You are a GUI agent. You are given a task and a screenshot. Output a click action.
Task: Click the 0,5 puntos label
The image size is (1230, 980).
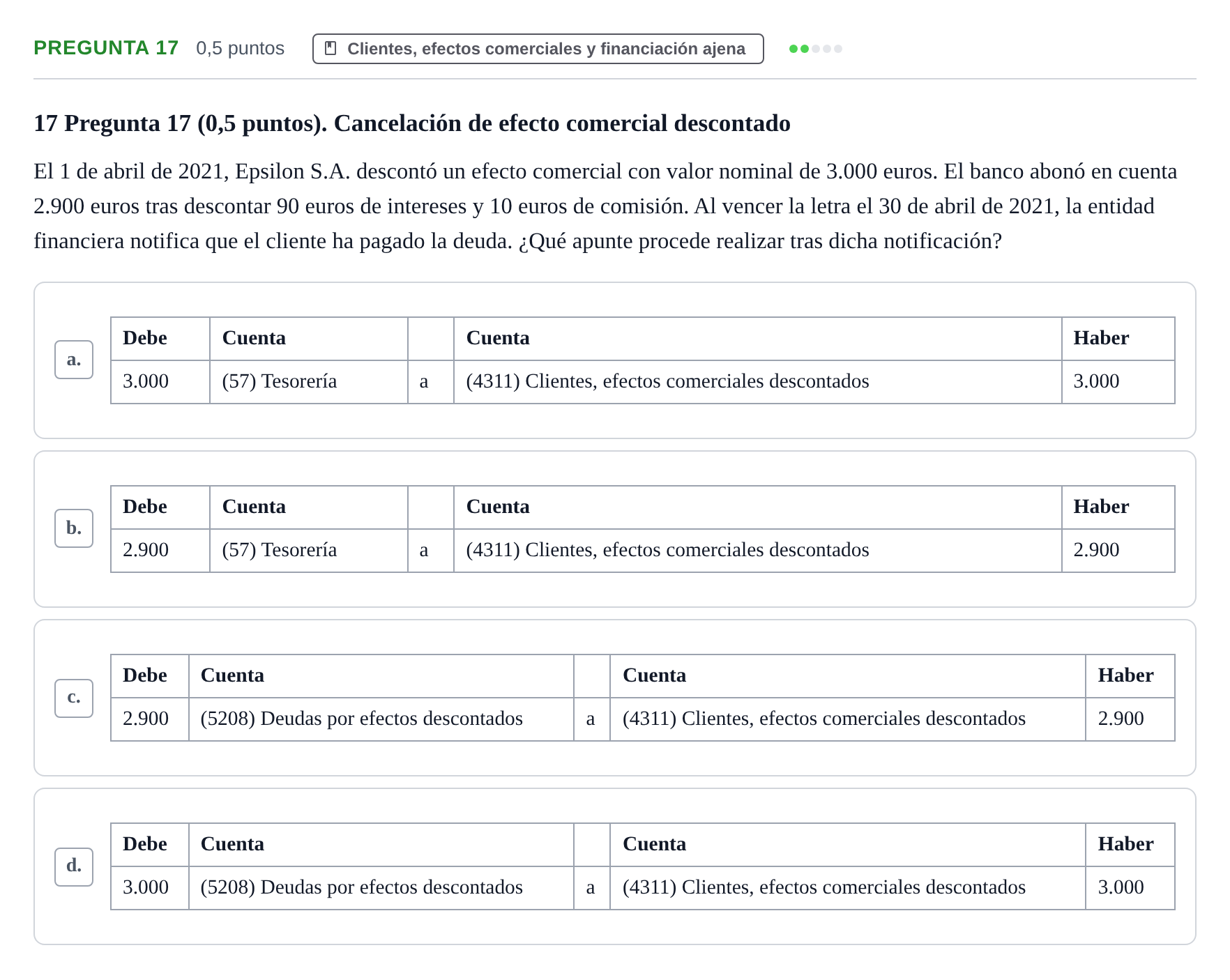(x=240, y=48)
